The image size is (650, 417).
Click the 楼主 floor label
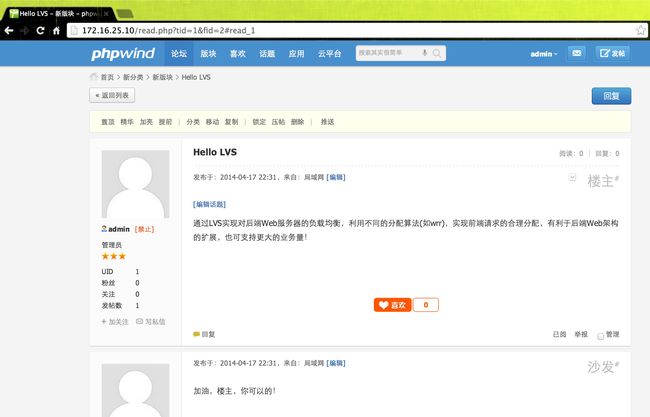(603, 181)
